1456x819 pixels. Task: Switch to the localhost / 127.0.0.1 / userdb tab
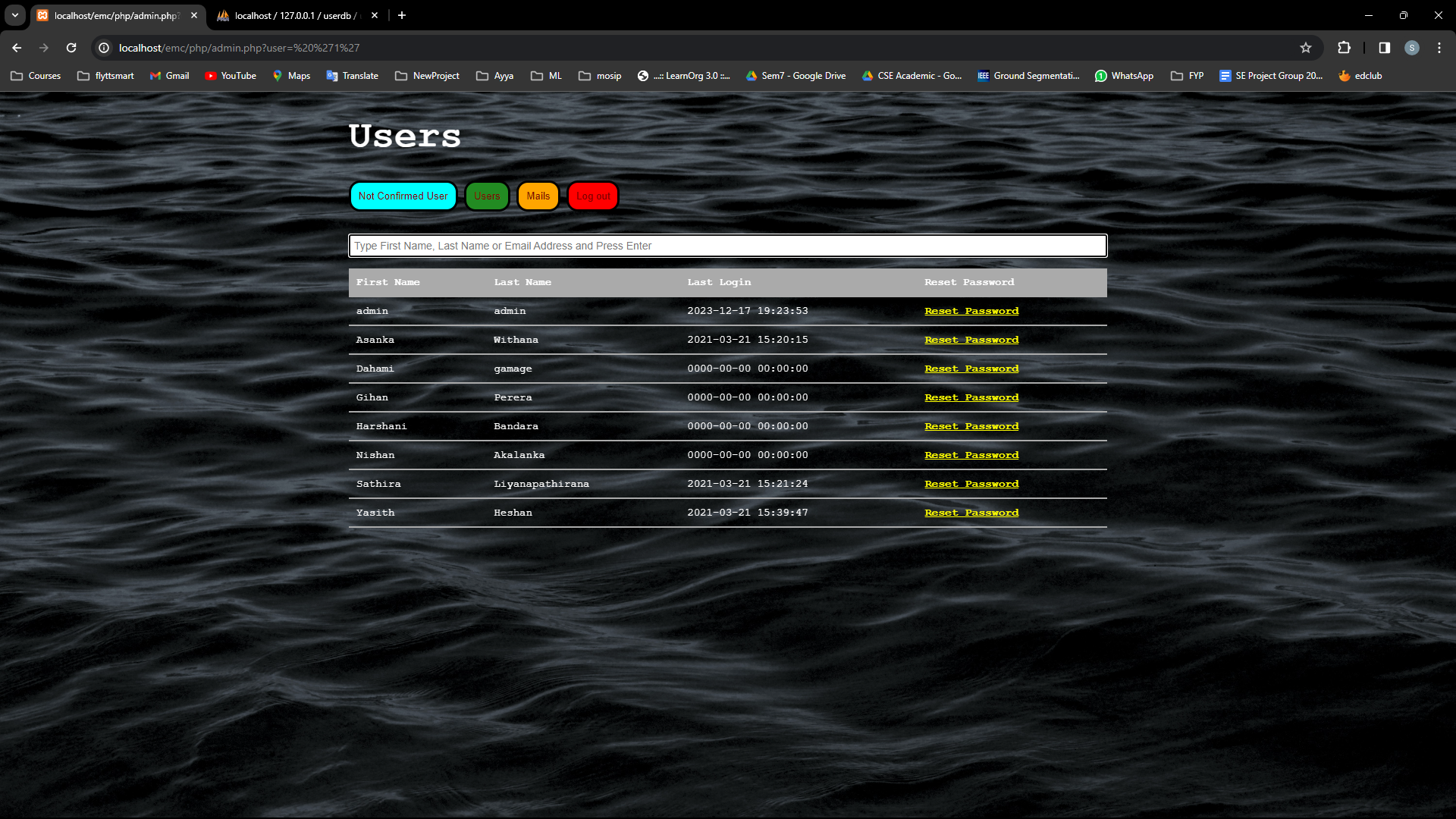click(x=297, y=15)
